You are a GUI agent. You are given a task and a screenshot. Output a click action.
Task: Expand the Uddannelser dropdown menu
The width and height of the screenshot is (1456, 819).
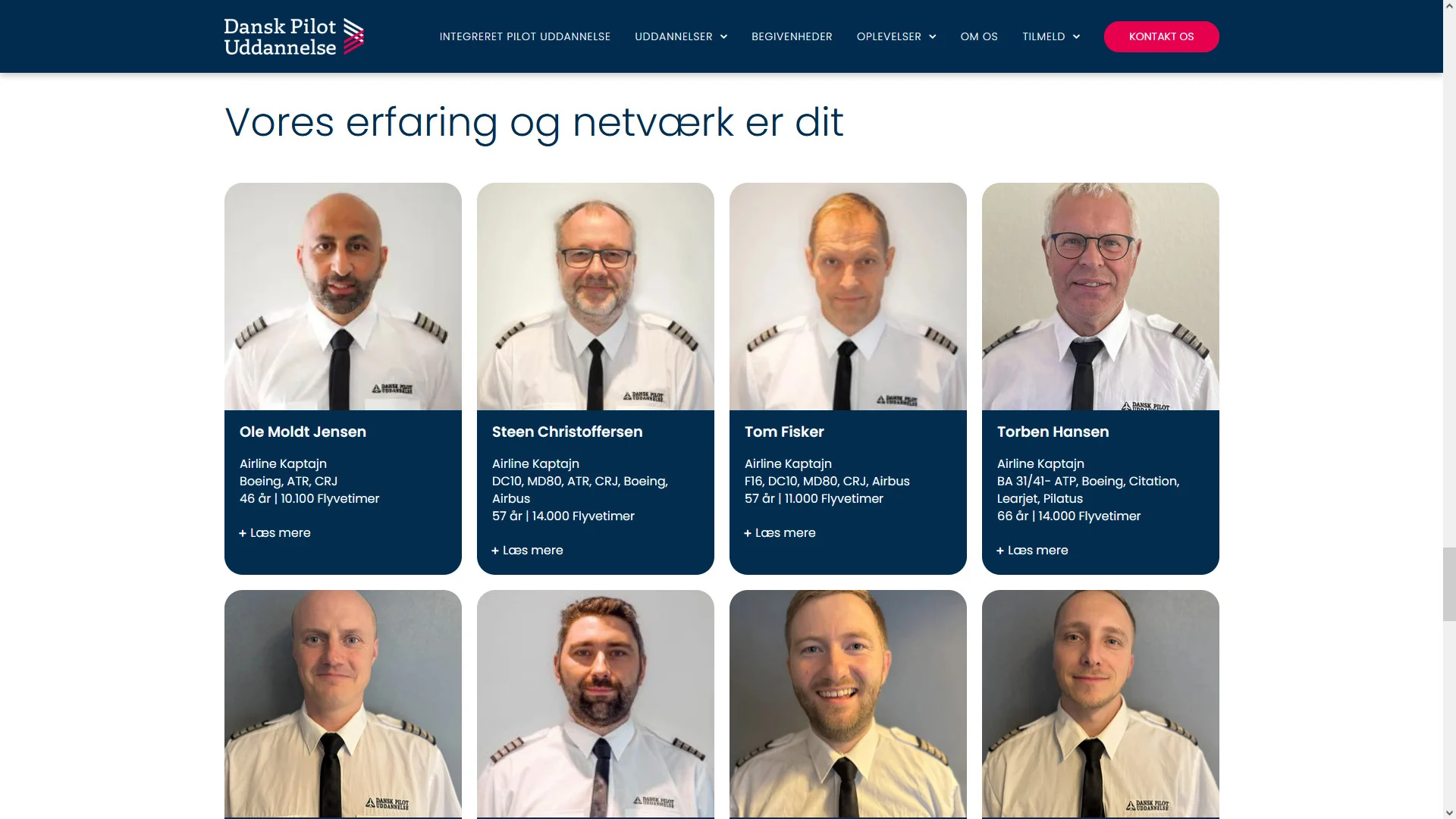click(681, 36)
